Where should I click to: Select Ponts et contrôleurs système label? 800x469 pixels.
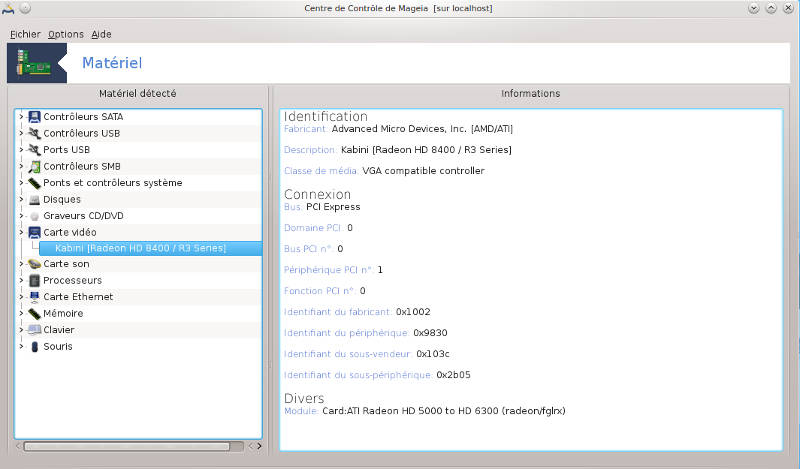(x=113, y=183)
